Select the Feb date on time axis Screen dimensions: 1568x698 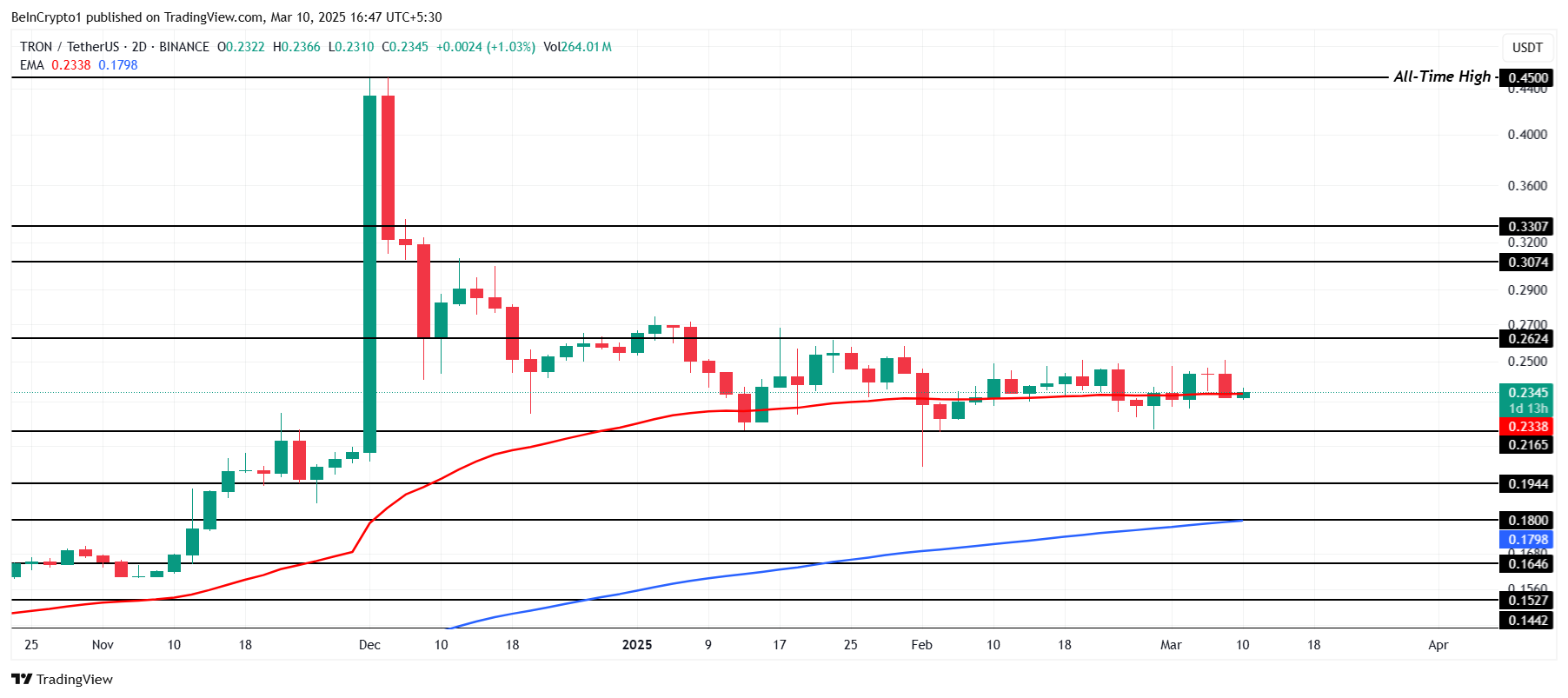tap(921, 645)
